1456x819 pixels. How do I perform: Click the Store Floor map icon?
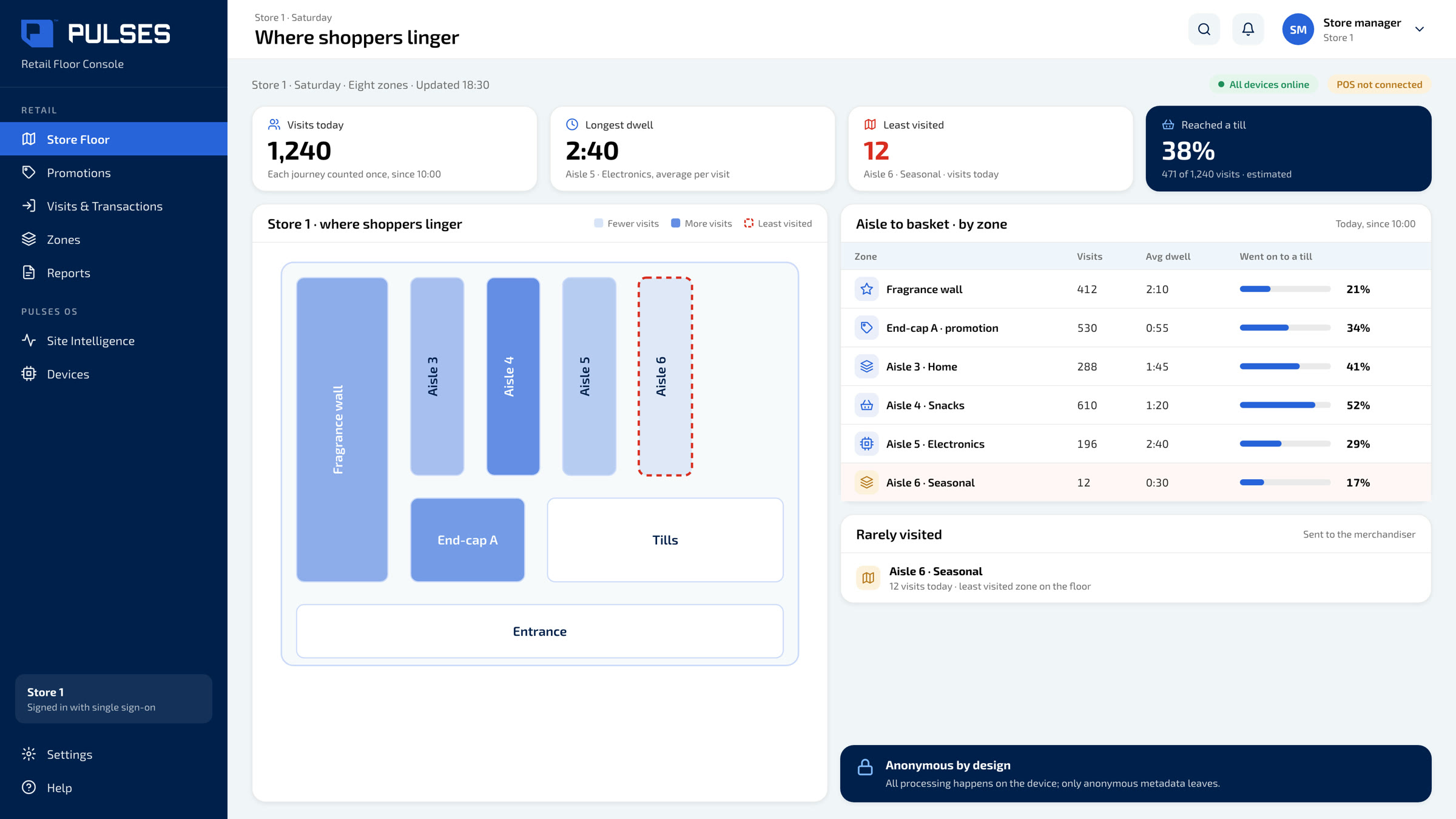point(29,139)
